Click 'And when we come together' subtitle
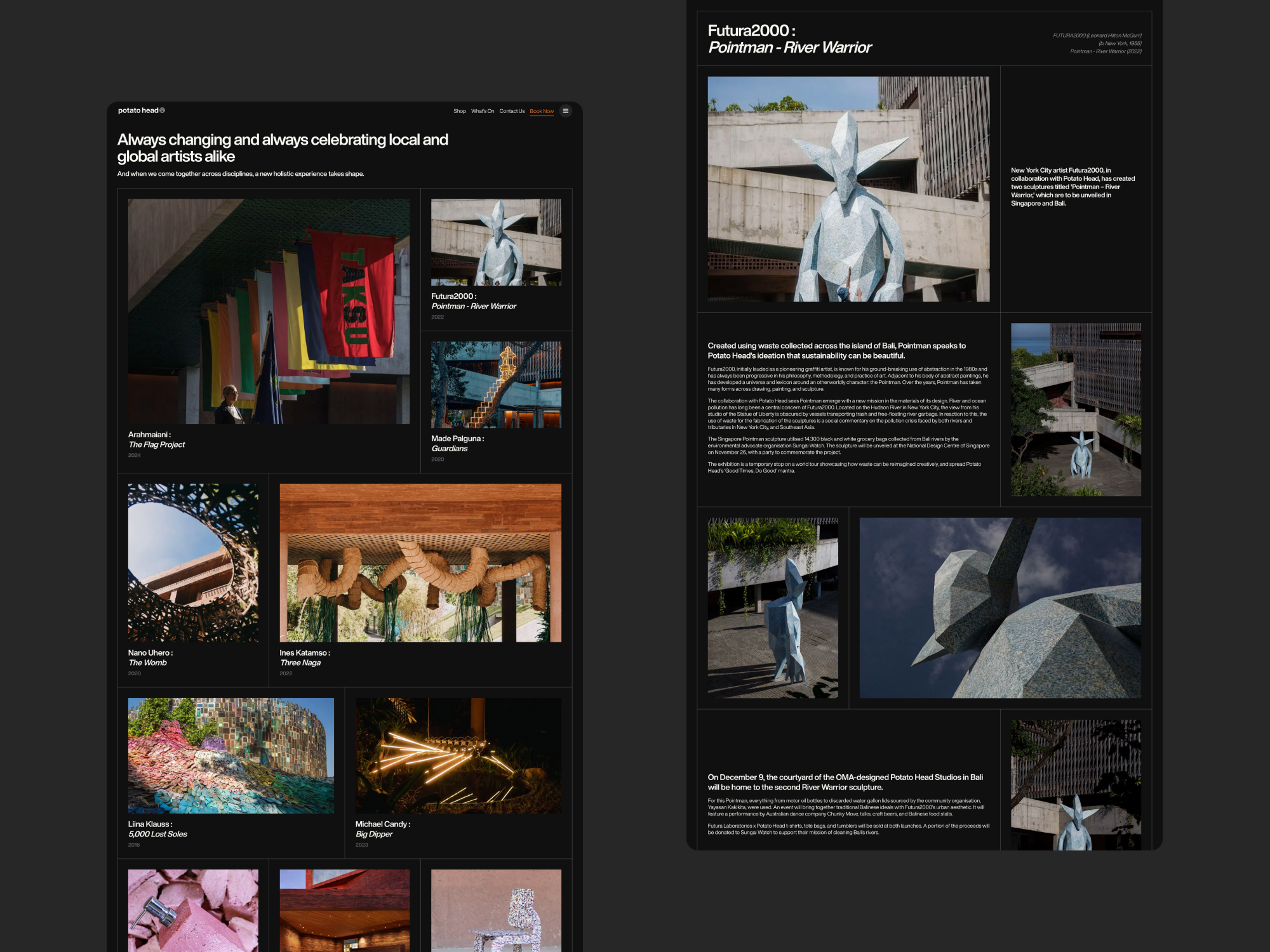Screen dimensions: 1270x952 241,174
